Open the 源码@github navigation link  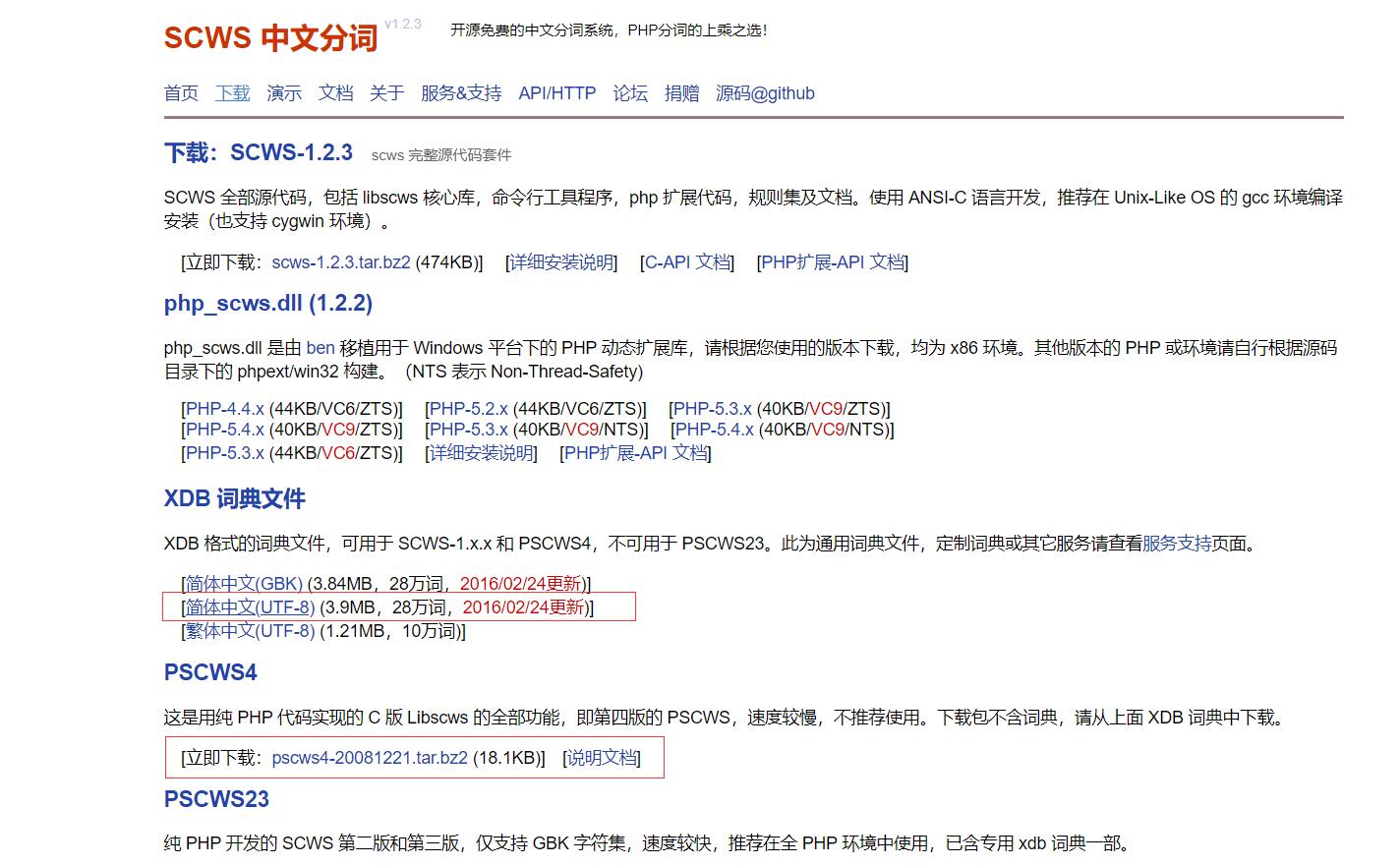765,93
